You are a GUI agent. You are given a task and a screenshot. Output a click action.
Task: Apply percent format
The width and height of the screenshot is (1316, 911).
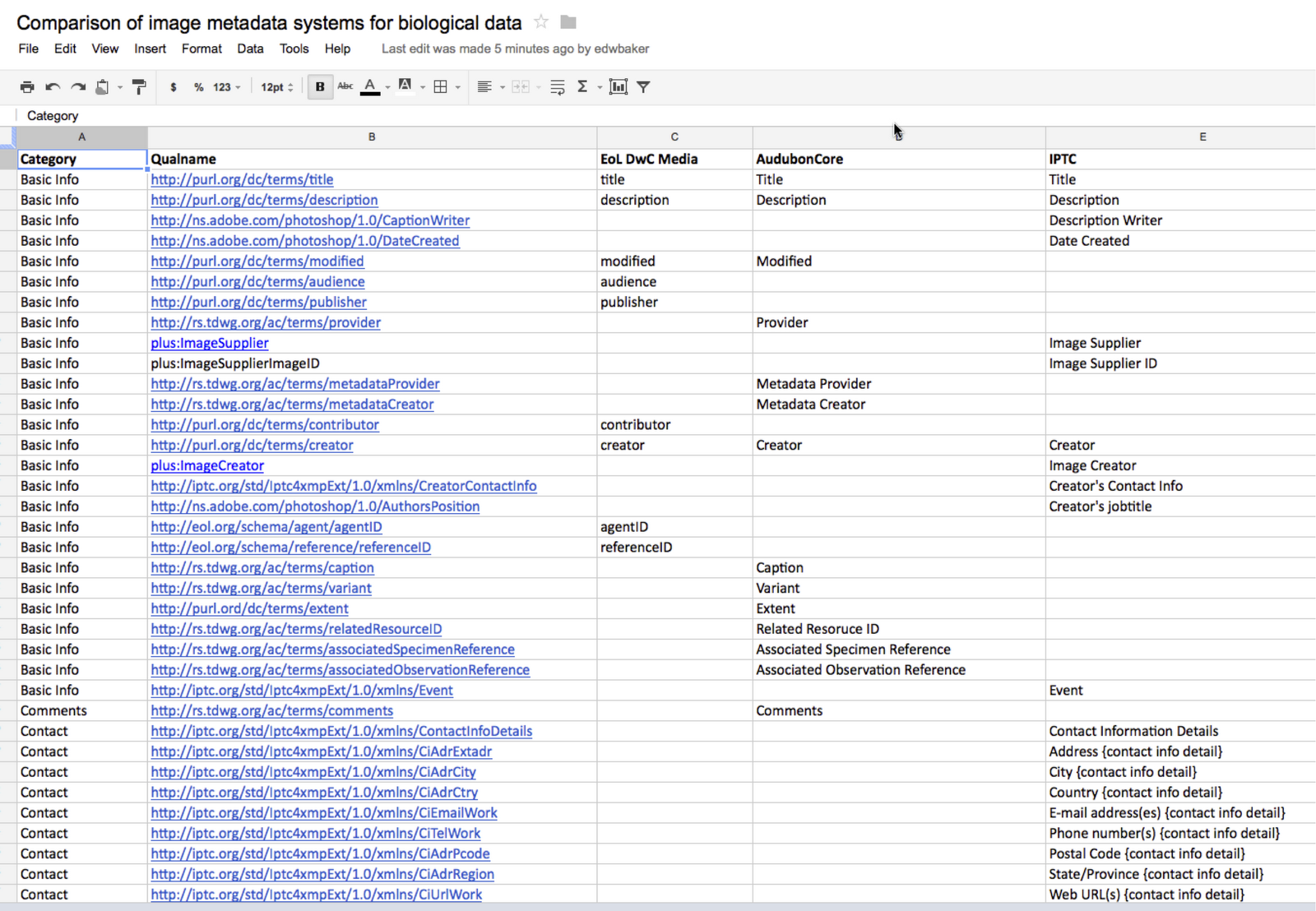198,87
